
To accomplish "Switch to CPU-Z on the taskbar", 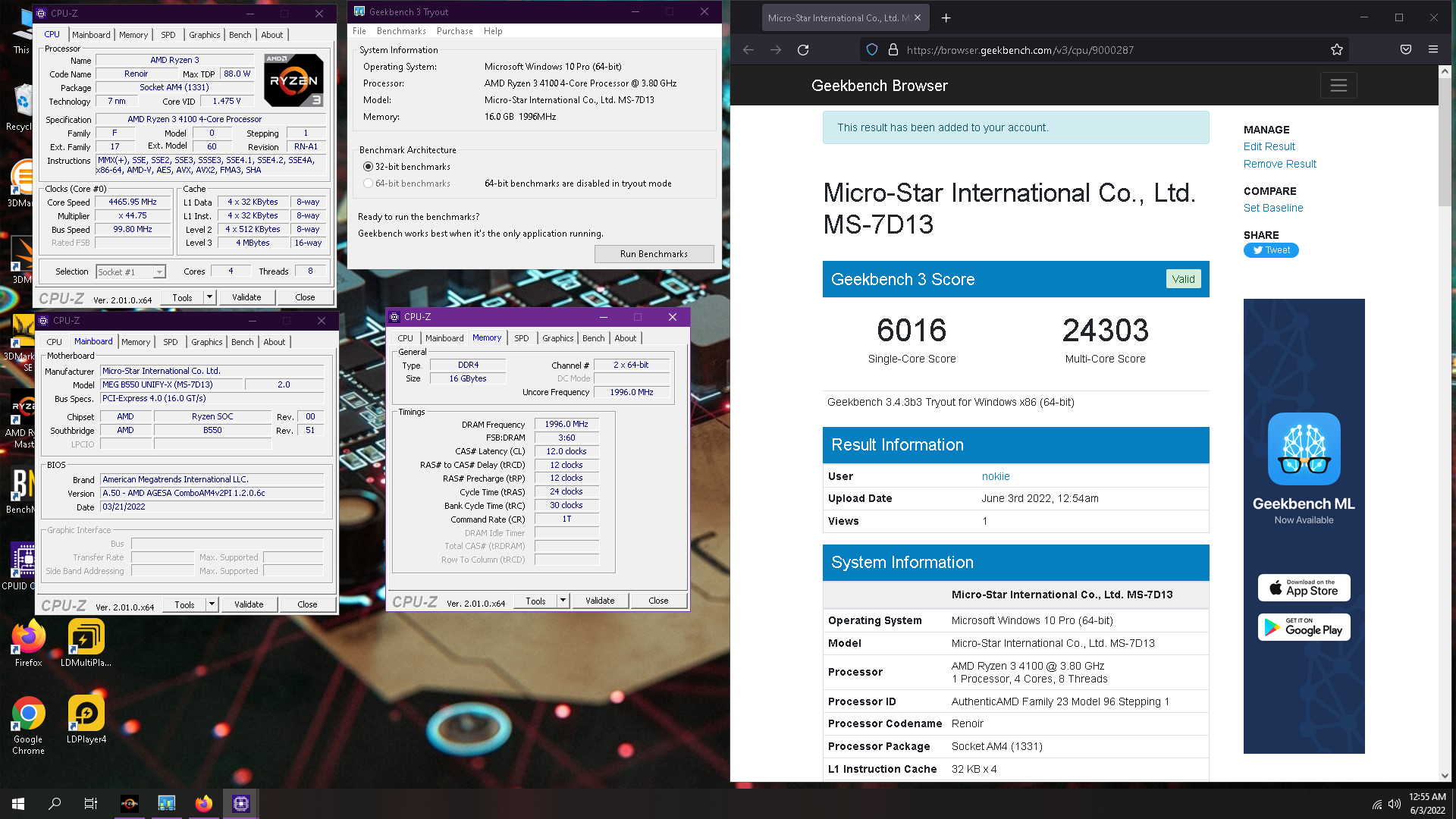I will pyautogui.click(x=241, y=804).
